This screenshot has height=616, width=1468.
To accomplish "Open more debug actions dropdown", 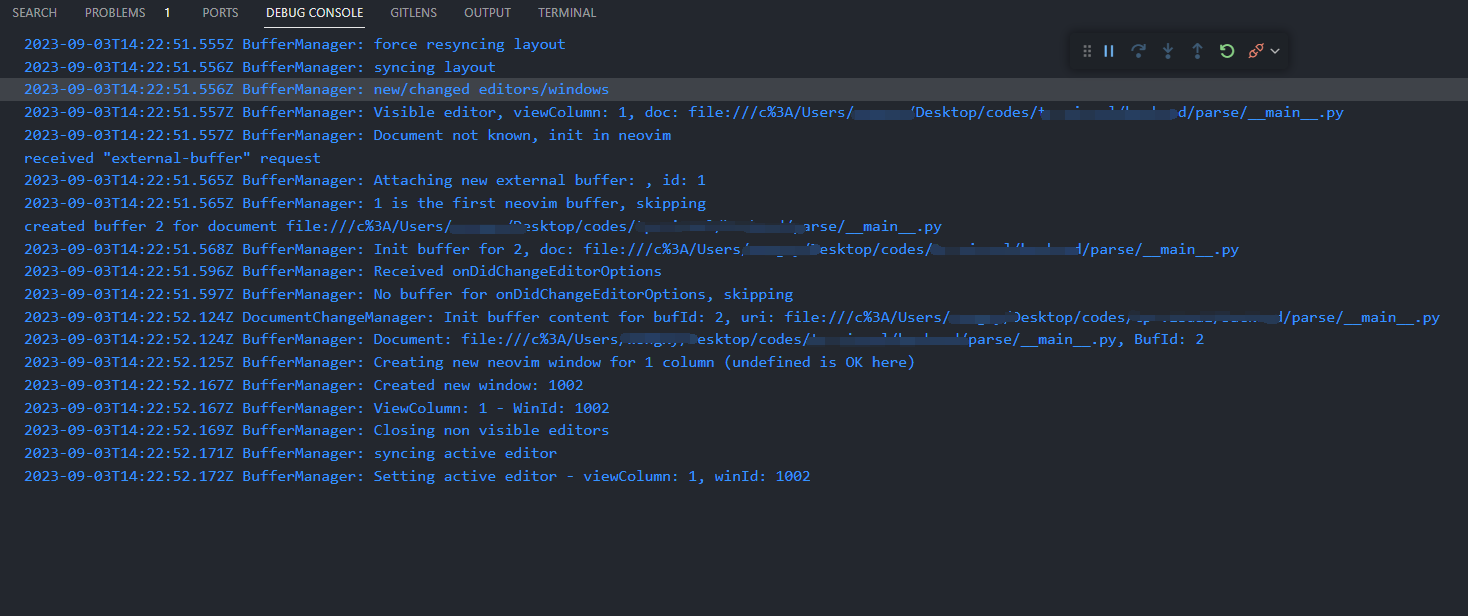I will click(1274, 51).
